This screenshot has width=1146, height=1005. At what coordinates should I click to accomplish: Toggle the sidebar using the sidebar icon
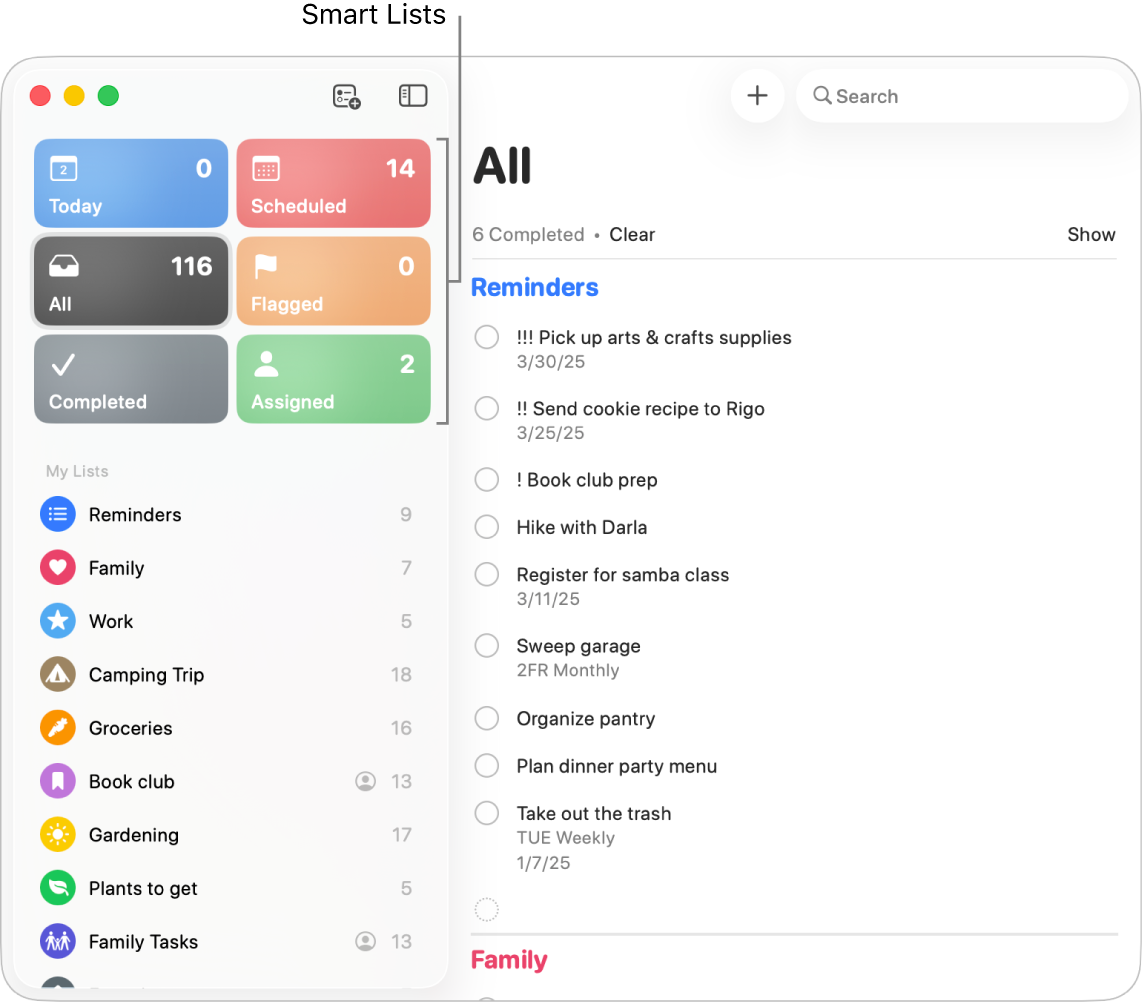pyautogui.click(x=412, y=96)
